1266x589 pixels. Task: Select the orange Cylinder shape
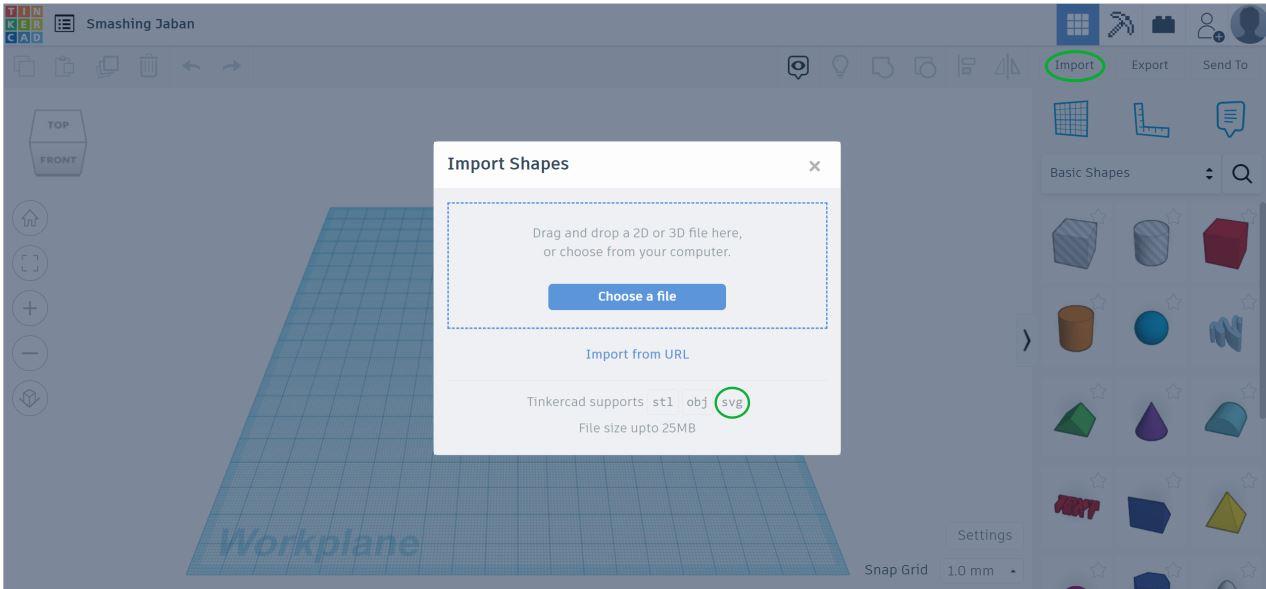tap(1075, 327)
